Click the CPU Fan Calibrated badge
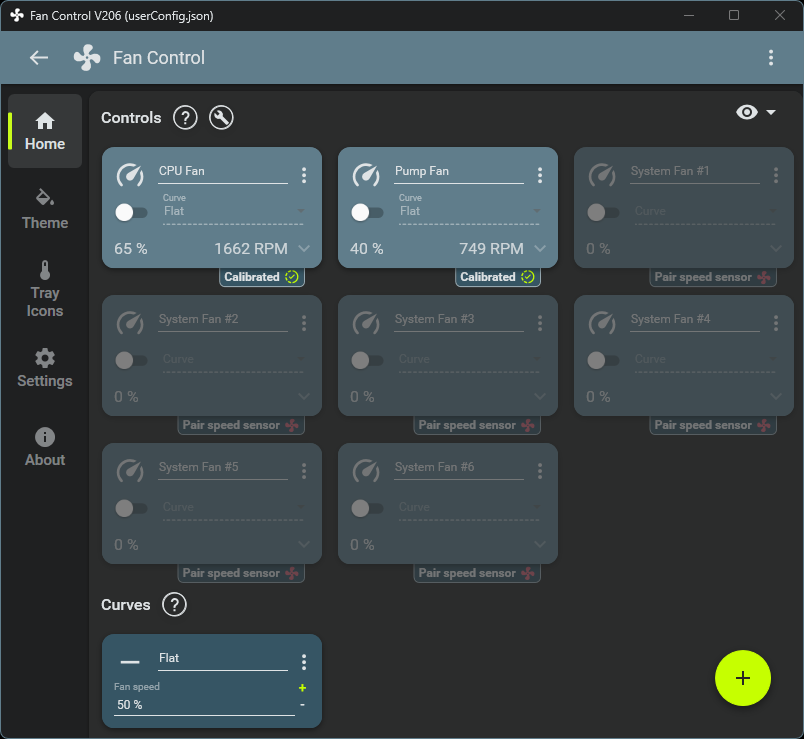Viewport: 804px width, 739px height. pos(262,277)
